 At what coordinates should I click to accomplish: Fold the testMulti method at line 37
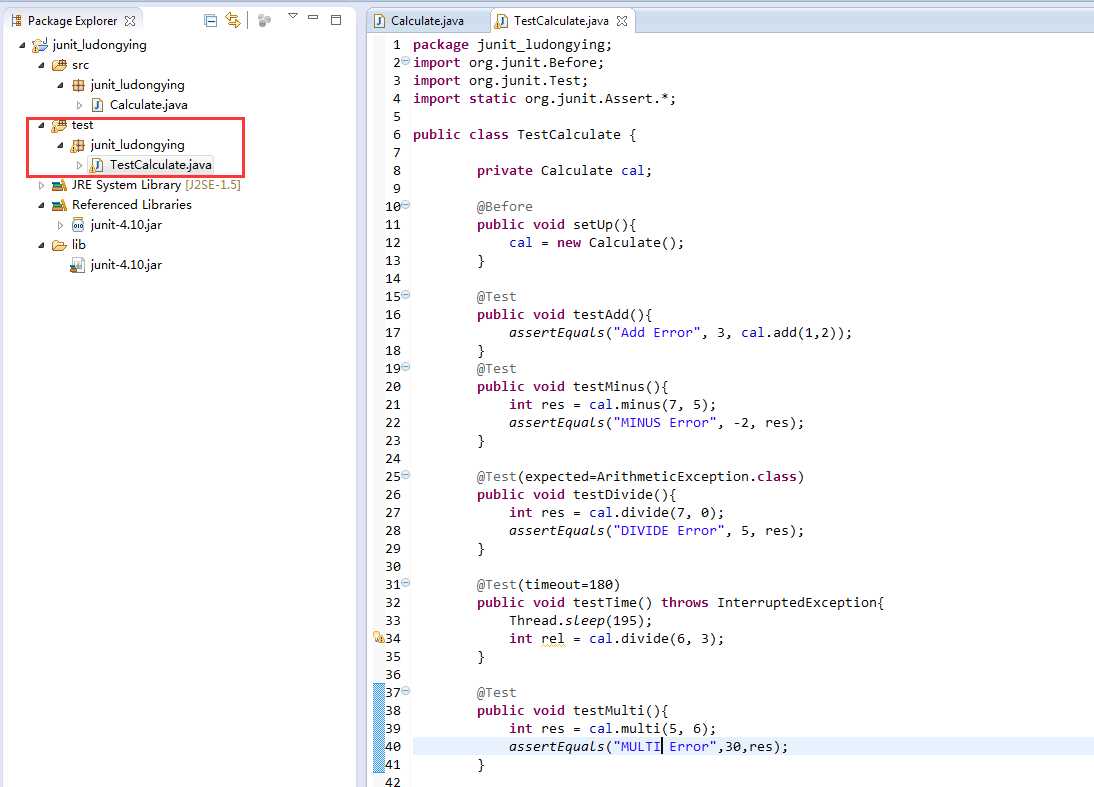click(405, 692)
